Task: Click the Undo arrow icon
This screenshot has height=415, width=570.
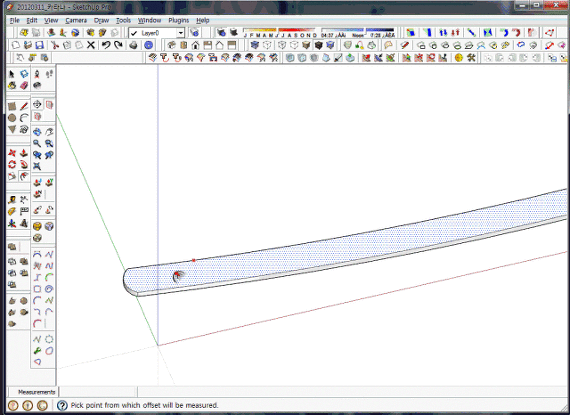Action: coord(106,45)
